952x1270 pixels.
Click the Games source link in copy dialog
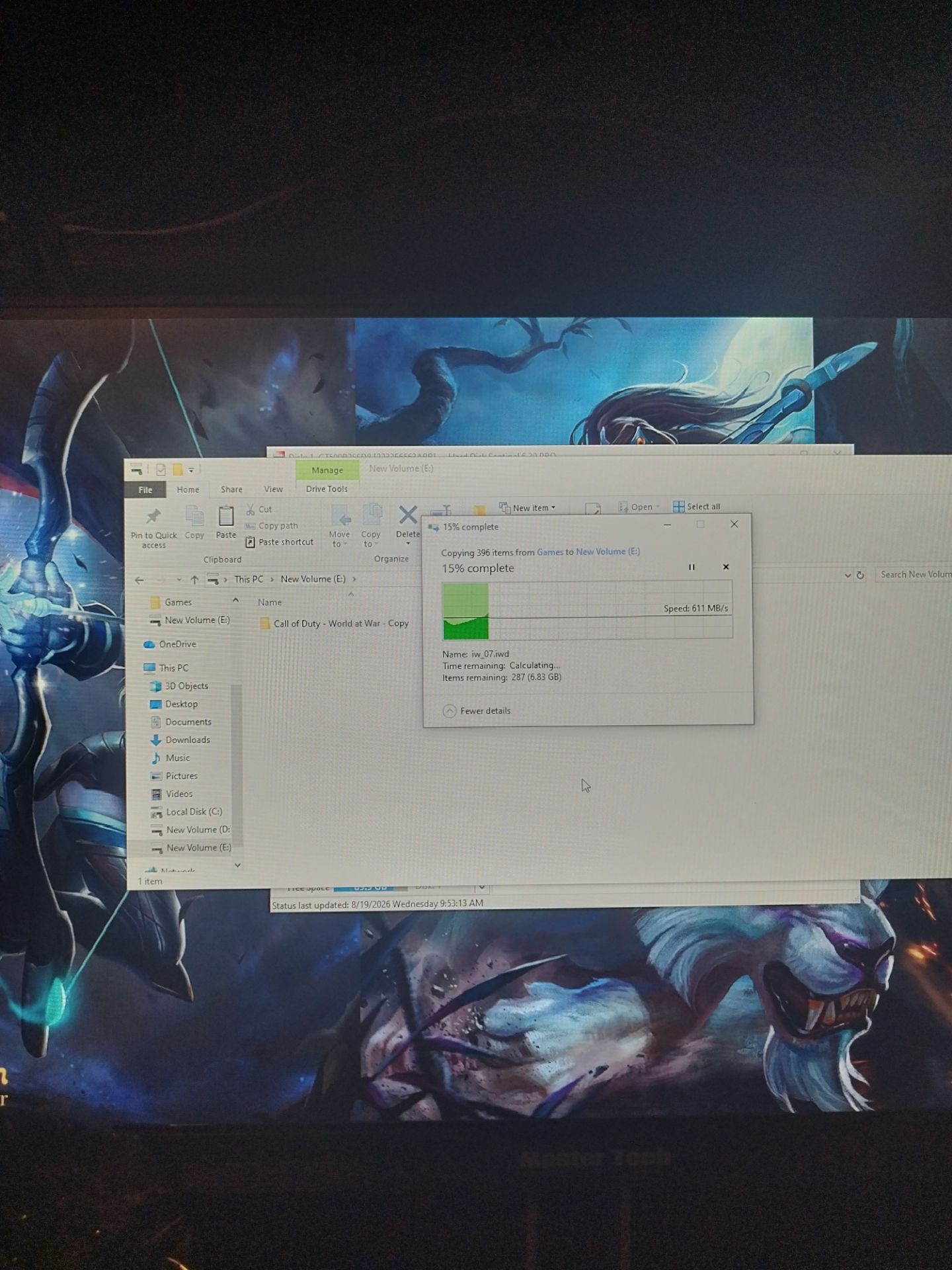pyautogui.click(x=550, y=552)
